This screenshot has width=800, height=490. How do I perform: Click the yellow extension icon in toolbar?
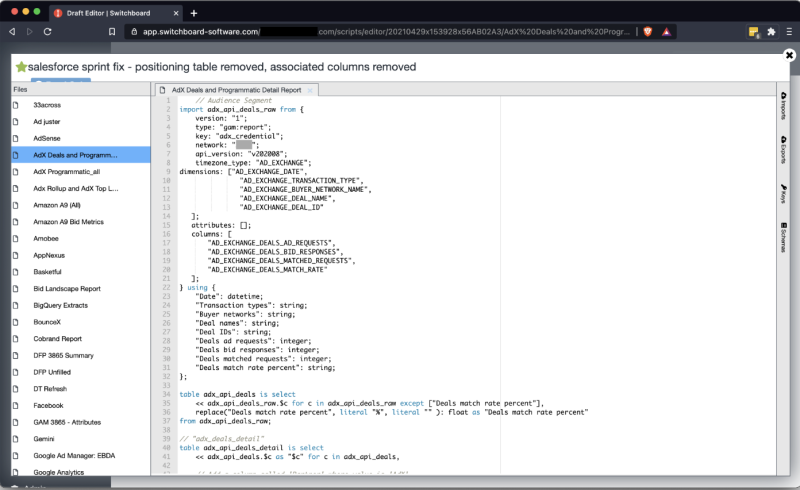(754, 32)
